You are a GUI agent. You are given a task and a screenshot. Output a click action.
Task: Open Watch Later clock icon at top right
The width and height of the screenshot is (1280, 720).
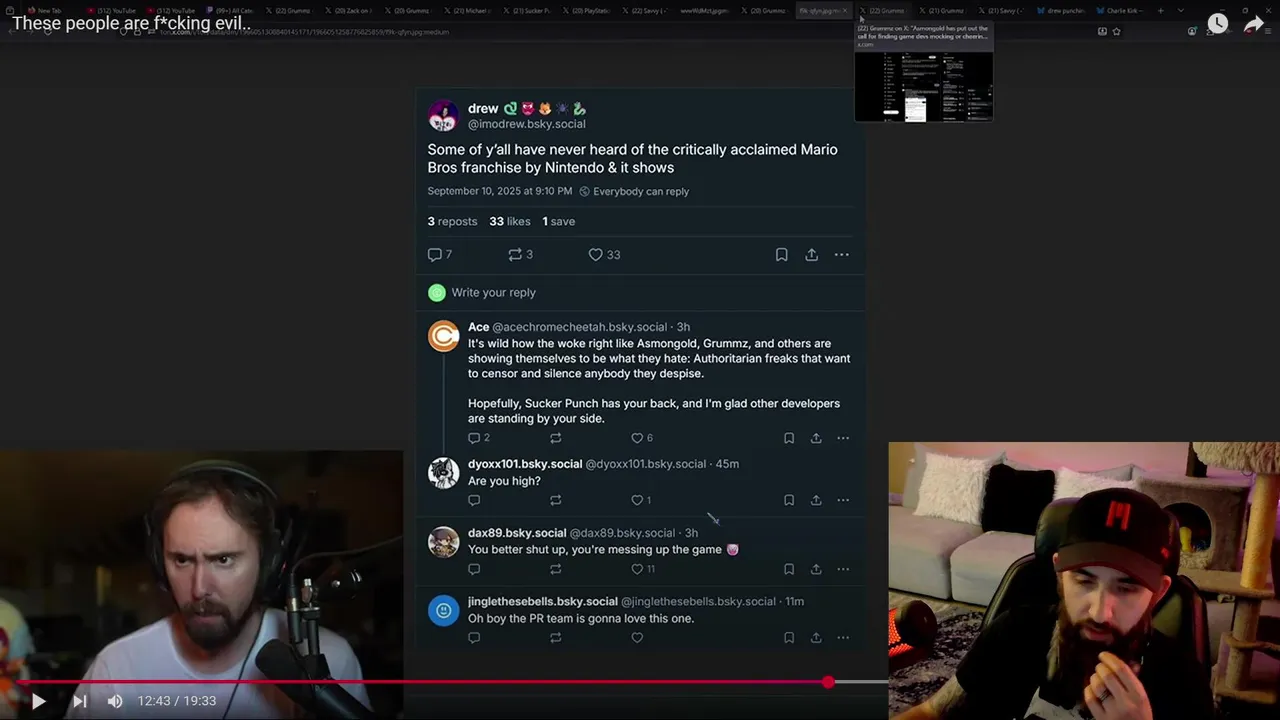pos(1217,24)
